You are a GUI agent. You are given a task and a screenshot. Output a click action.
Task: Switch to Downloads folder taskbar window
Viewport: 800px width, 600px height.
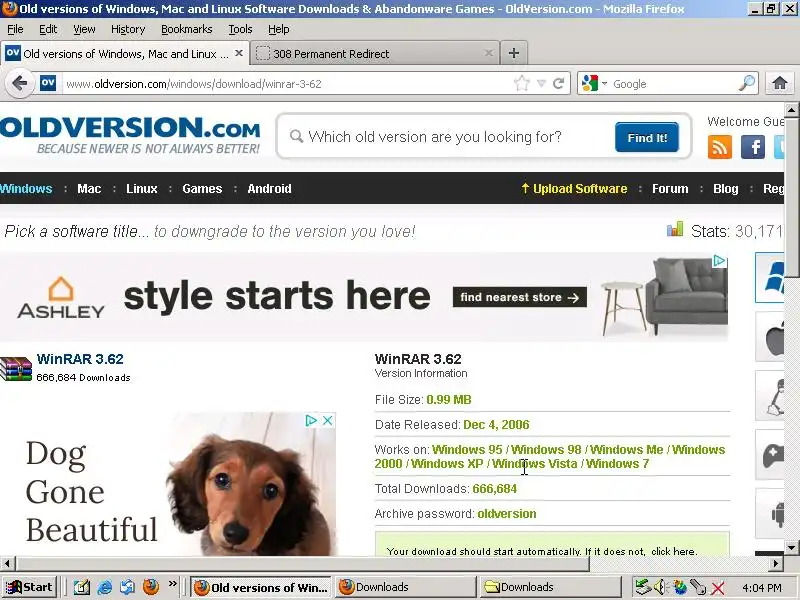tap(550, 587)
